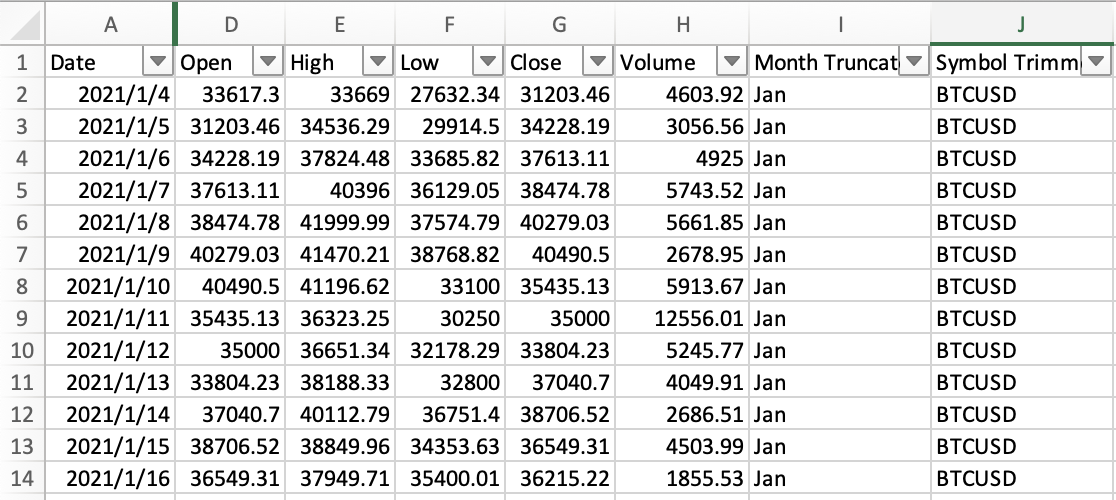Open the Low column filter dropdown
The image size is (1116, 500).
(487, 62)
